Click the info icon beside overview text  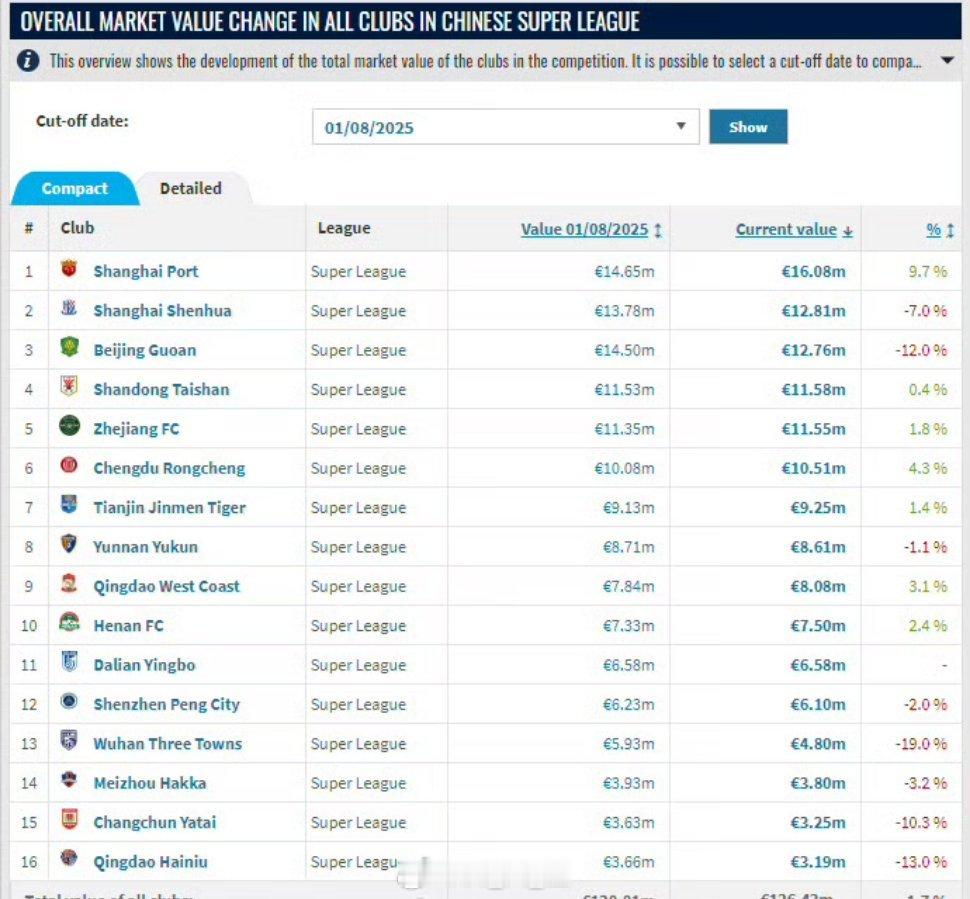28,61
